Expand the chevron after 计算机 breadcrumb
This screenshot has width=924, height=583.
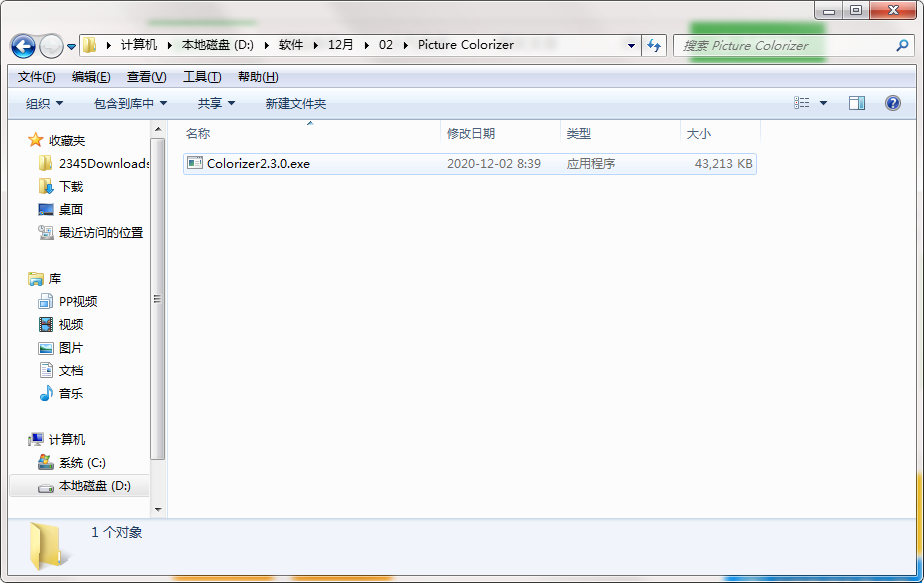(x=170, y=45)
